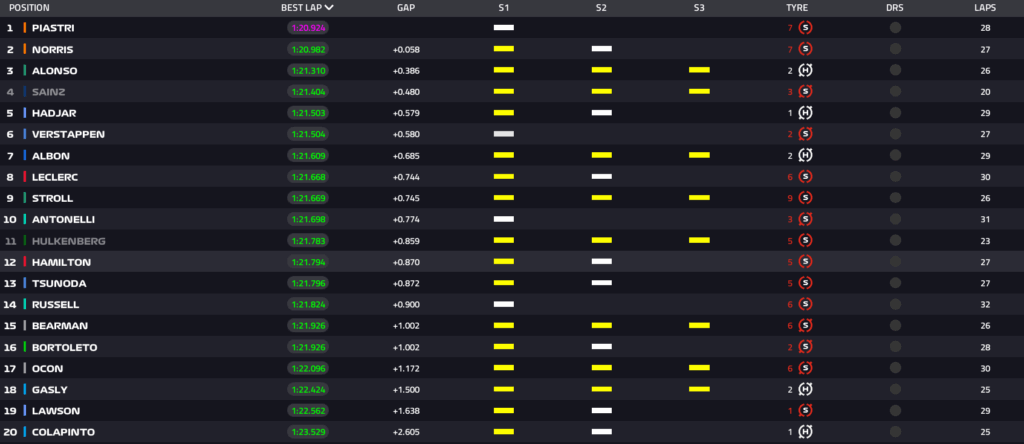The height and width of the screenshot is (444, 1024).
Task: Click the Laps column header
Action: click(x=985, y=7)
